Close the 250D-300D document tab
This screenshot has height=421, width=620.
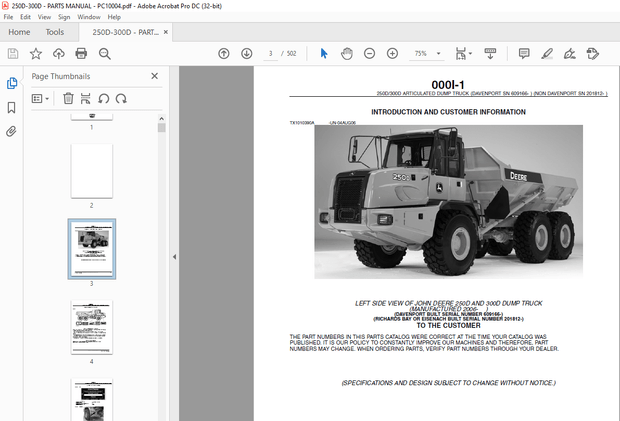point(166,32)
